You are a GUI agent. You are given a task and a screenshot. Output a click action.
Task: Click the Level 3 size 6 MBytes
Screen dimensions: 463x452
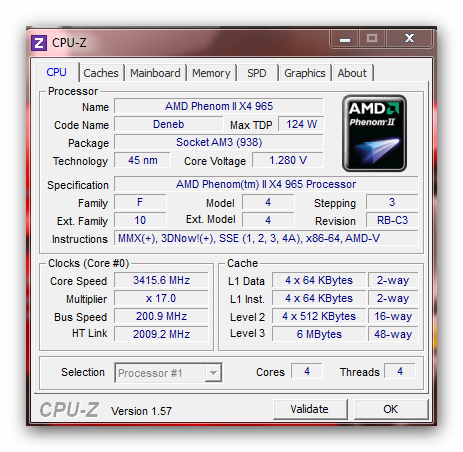tap(319, 334)
